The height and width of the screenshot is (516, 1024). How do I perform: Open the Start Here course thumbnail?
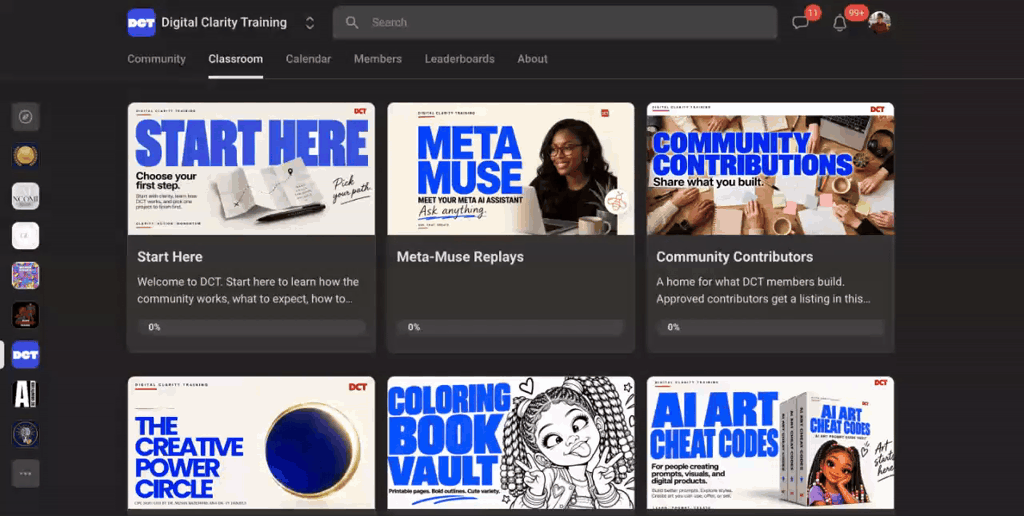[251, 169]
